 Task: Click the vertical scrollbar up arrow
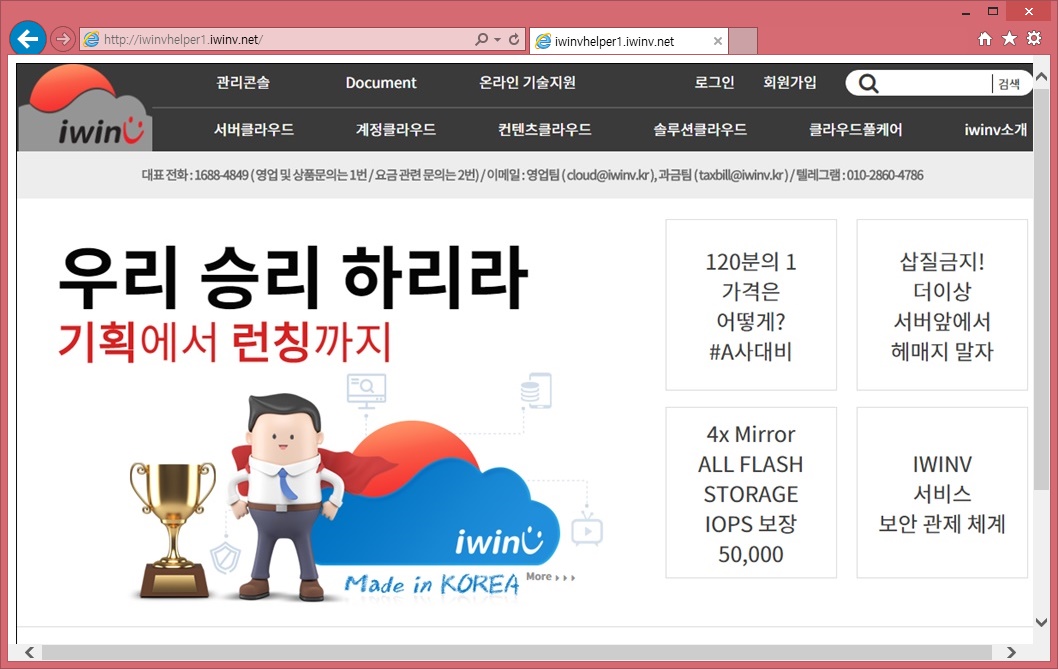[x=1042, y=76]
